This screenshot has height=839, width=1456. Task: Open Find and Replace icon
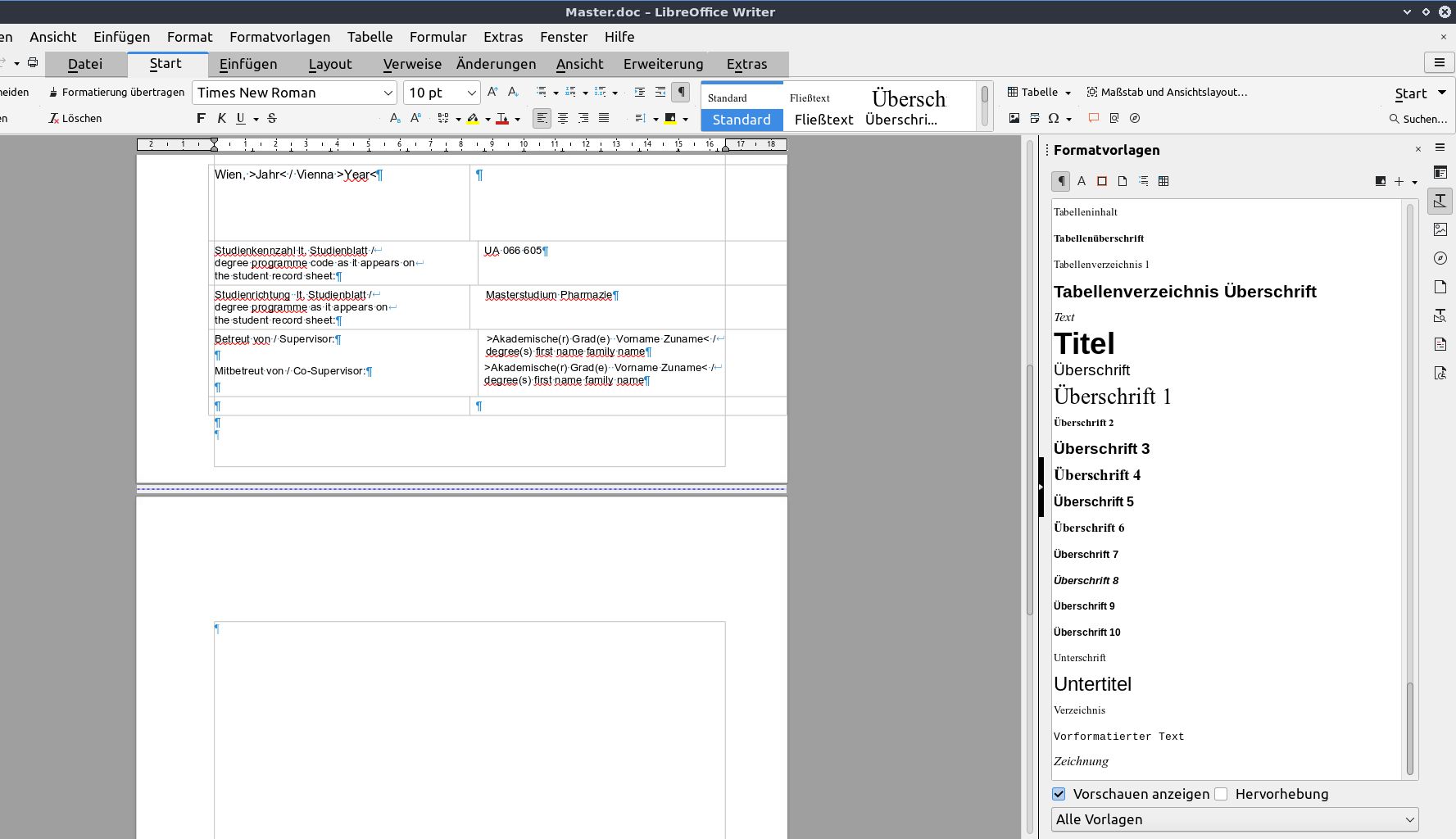(1114, 119)
